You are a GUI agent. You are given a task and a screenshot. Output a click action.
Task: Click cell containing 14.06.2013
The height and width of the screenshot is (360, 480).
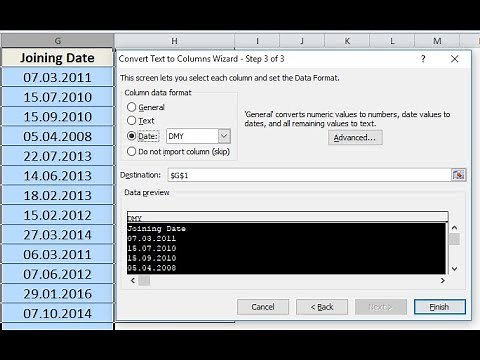pyautogui.click(x=57, y=176)
